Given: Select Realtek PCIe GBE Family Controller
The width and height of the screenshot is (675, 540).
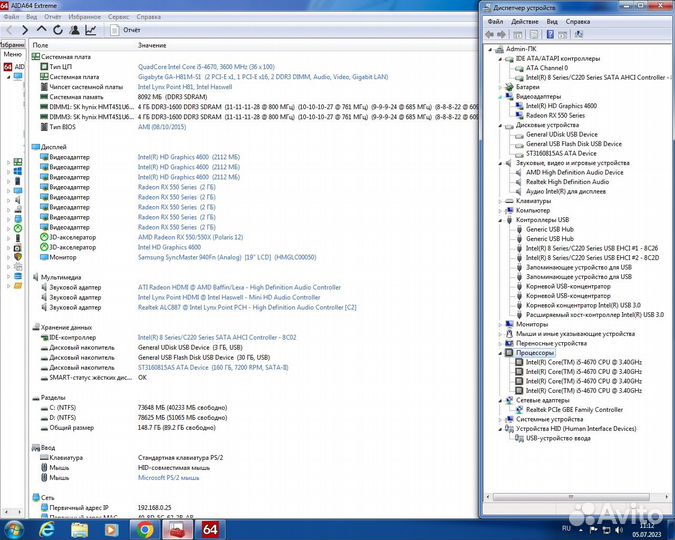Looking at the screenshot, I should click(x=574, y=410).
